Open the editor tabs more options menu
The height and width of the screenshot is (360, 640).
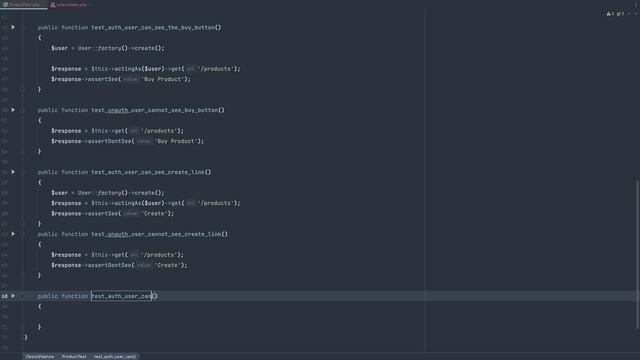636,4
